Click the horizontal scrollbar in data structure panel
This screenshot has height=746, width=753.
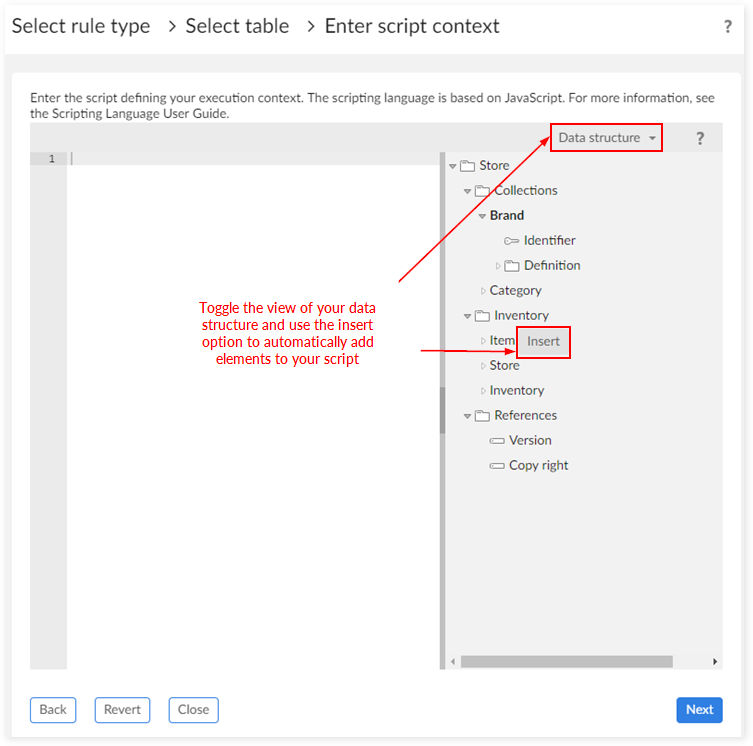pyautogui.click(x=566, y=661)
